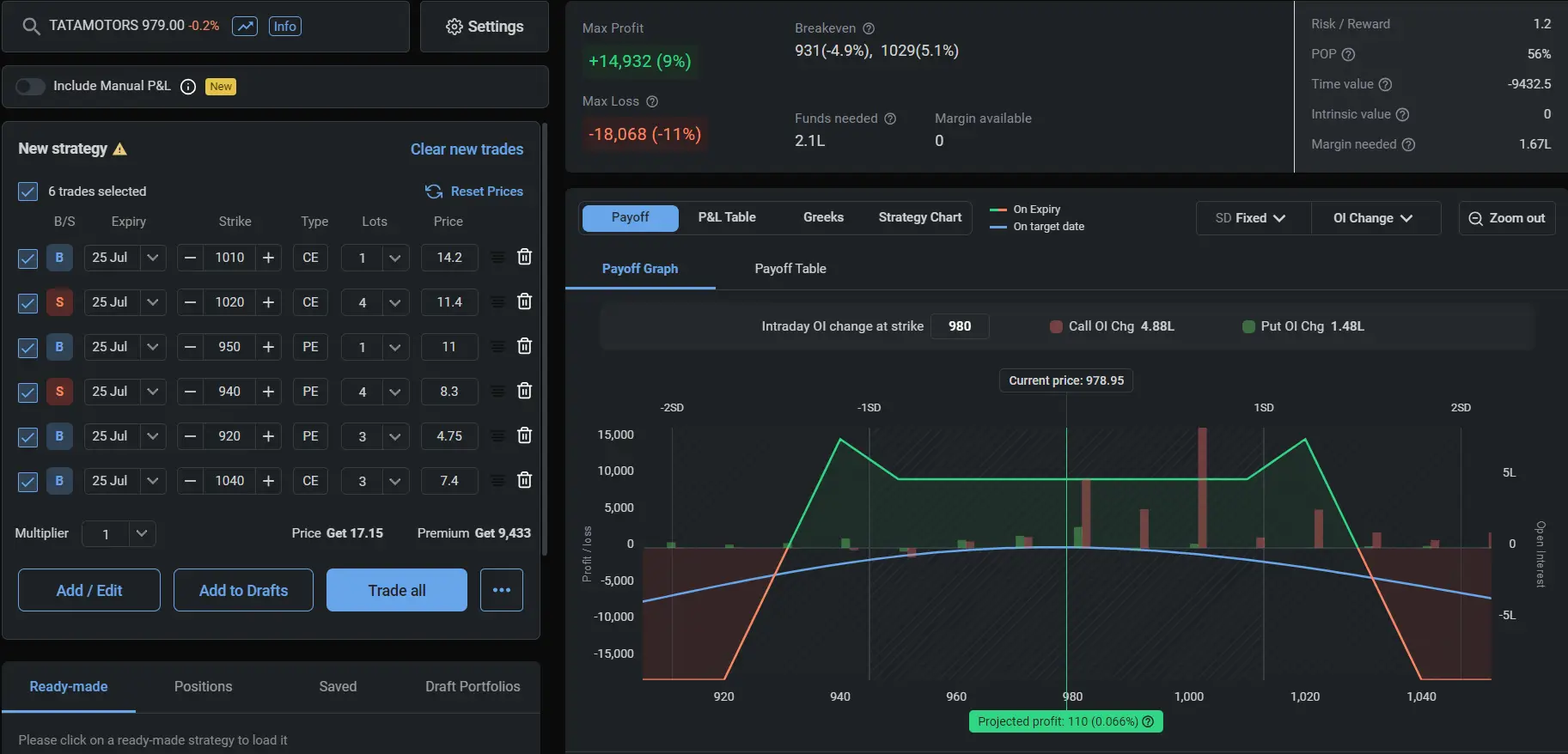Click info icon beside Include Manual P&L

[x=188, y=87]
